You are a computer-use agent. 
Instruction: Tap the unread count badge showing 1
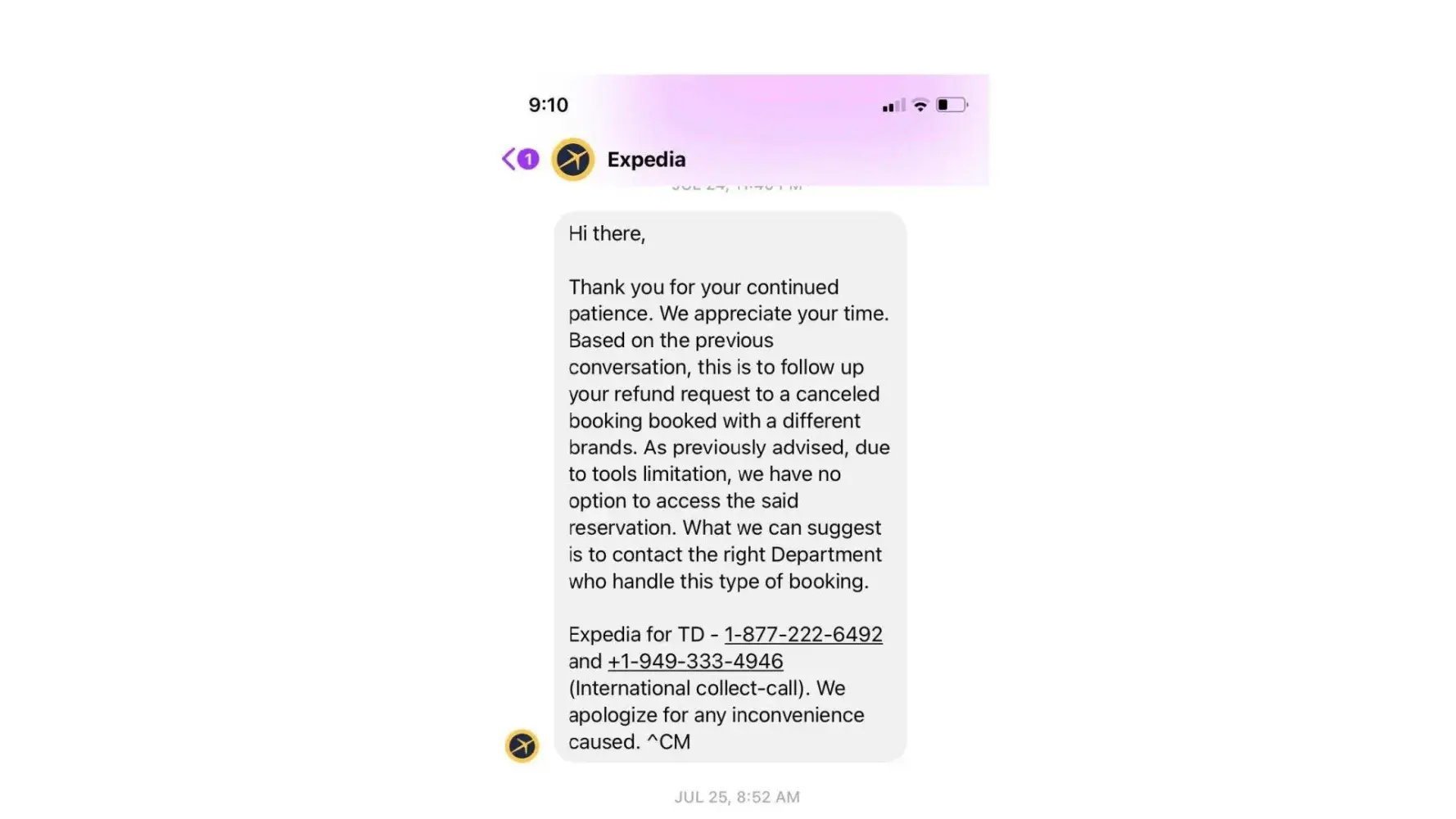pos(528,159)
